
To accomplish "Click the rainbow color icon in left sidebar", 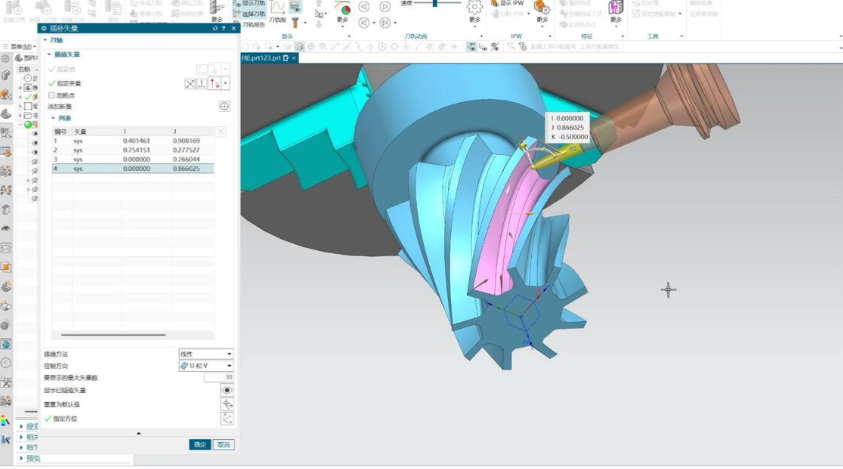I will coord(6,421).
